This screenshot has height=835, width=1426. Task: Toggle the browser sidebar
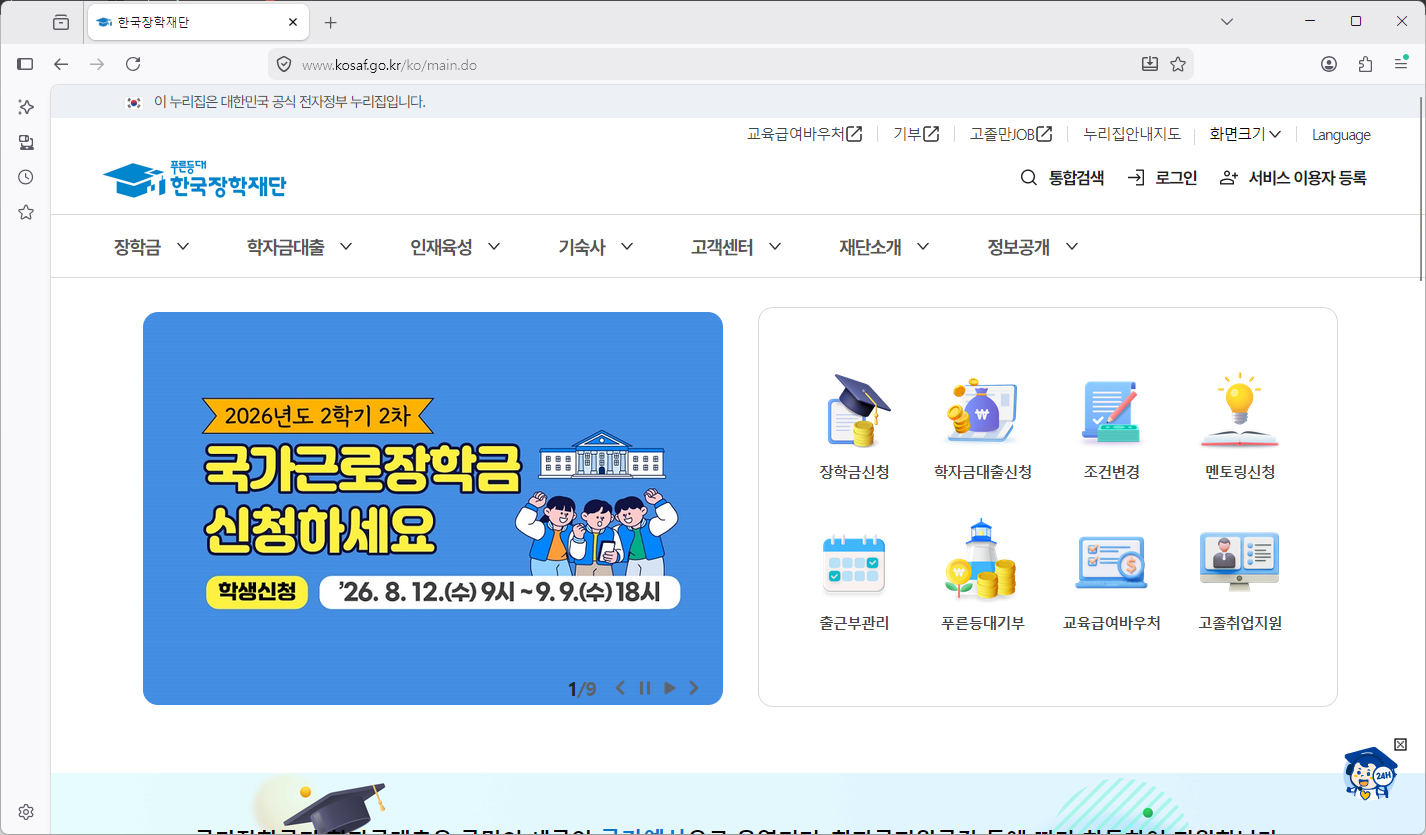[26, 64]
